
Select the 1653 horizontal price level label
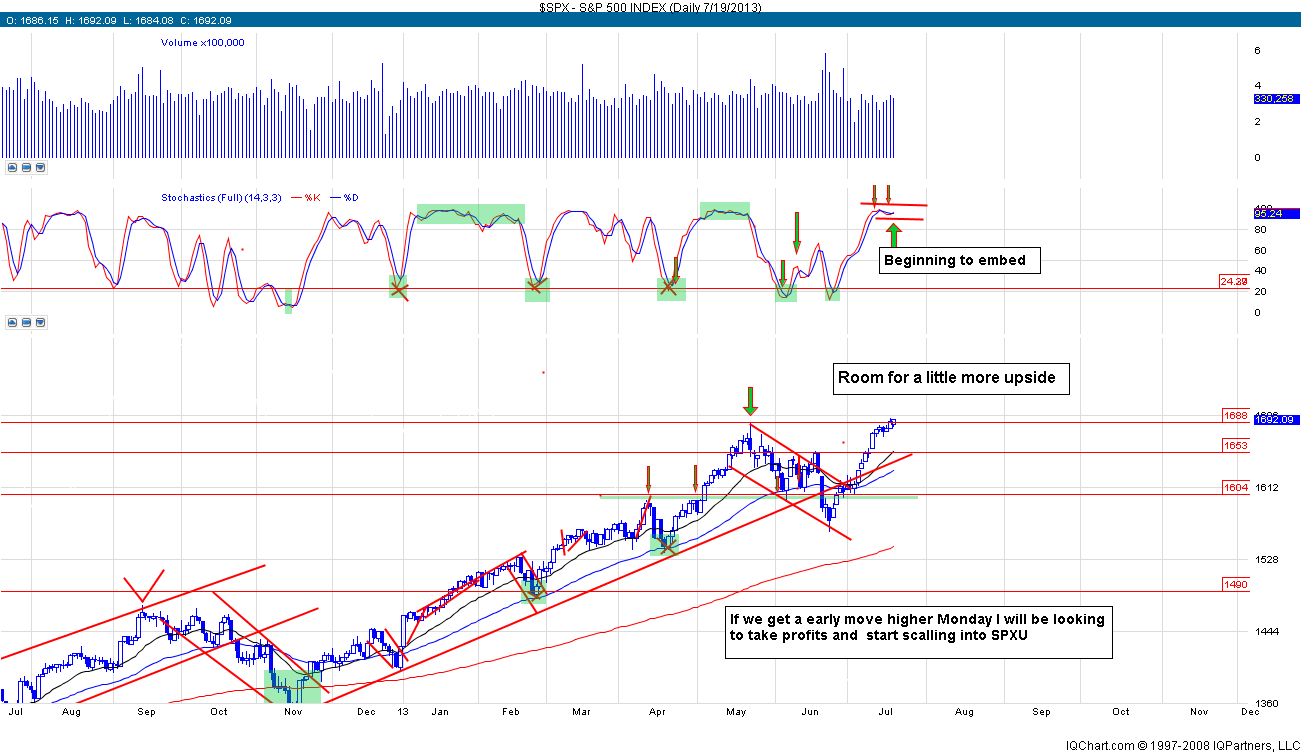click(x=1235, y=445)
